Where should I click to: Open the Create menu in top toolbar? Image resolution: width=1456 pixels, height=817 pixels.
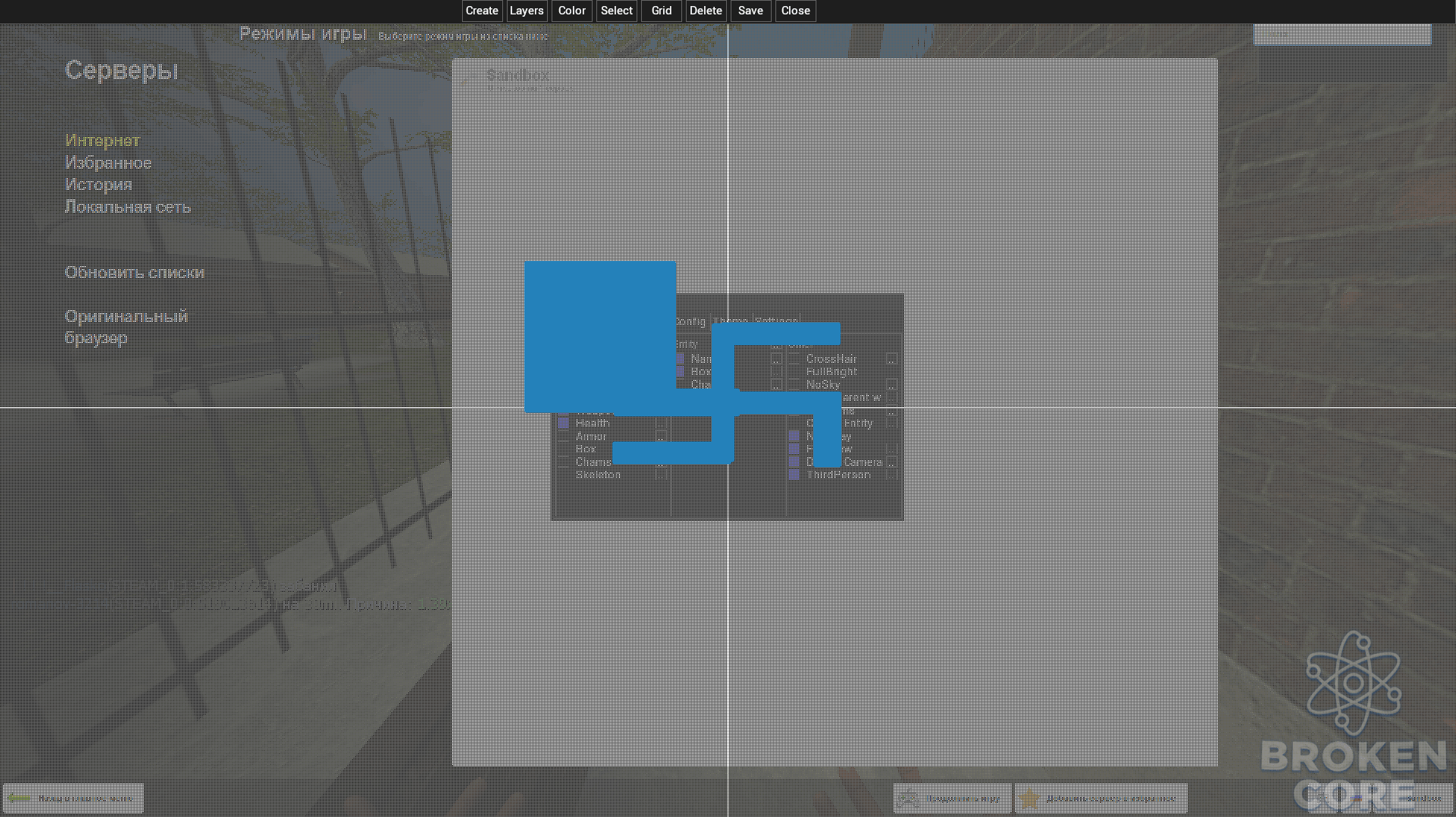[482, 11]
